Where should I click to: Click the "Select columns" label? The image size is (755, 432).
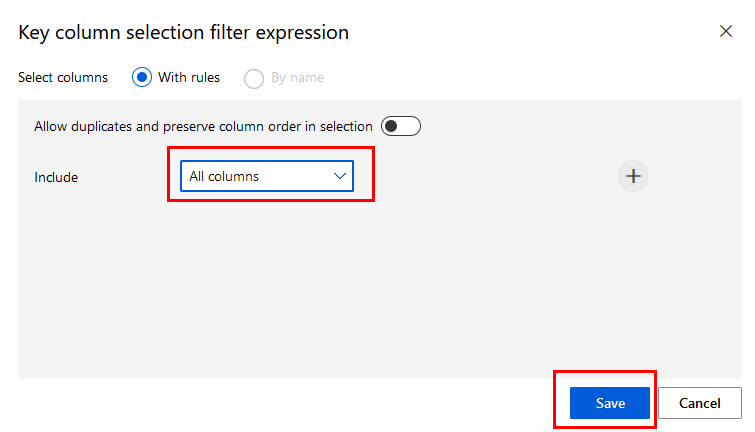(63, 77)
